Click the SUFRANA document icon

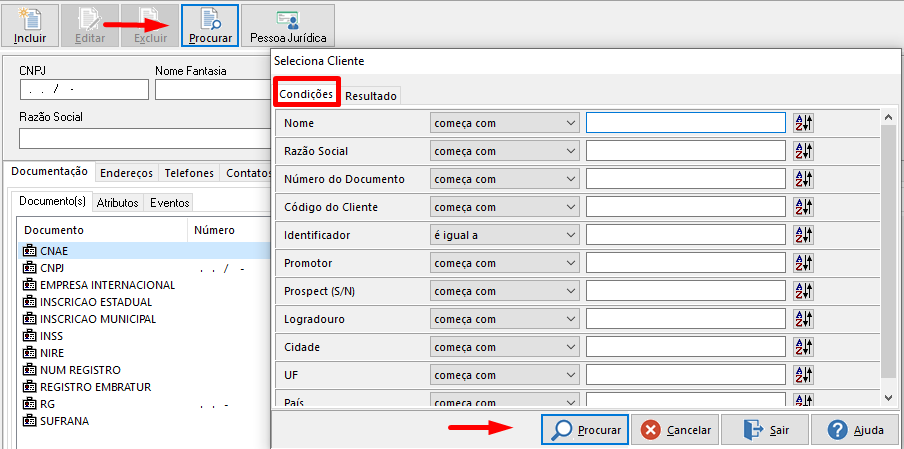[29, 421]
